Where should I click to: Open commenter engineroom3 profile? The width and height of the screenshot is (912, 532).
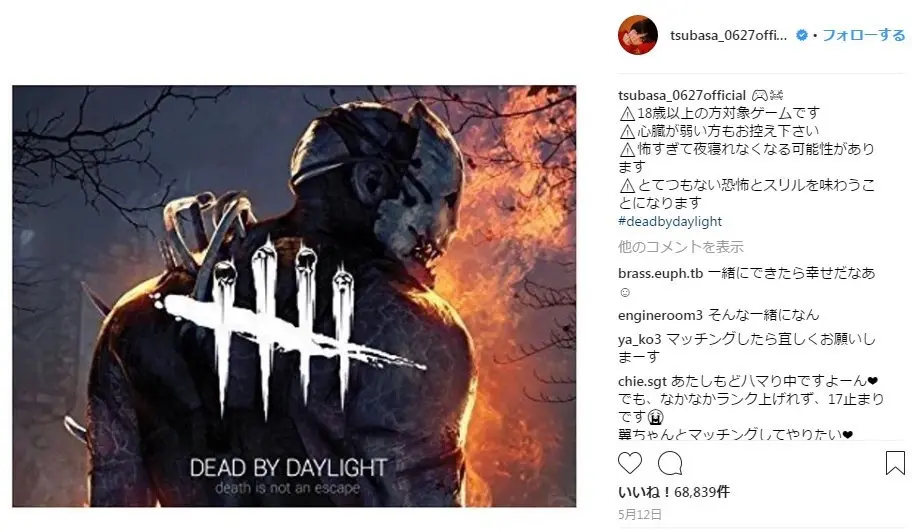point(660,315)
